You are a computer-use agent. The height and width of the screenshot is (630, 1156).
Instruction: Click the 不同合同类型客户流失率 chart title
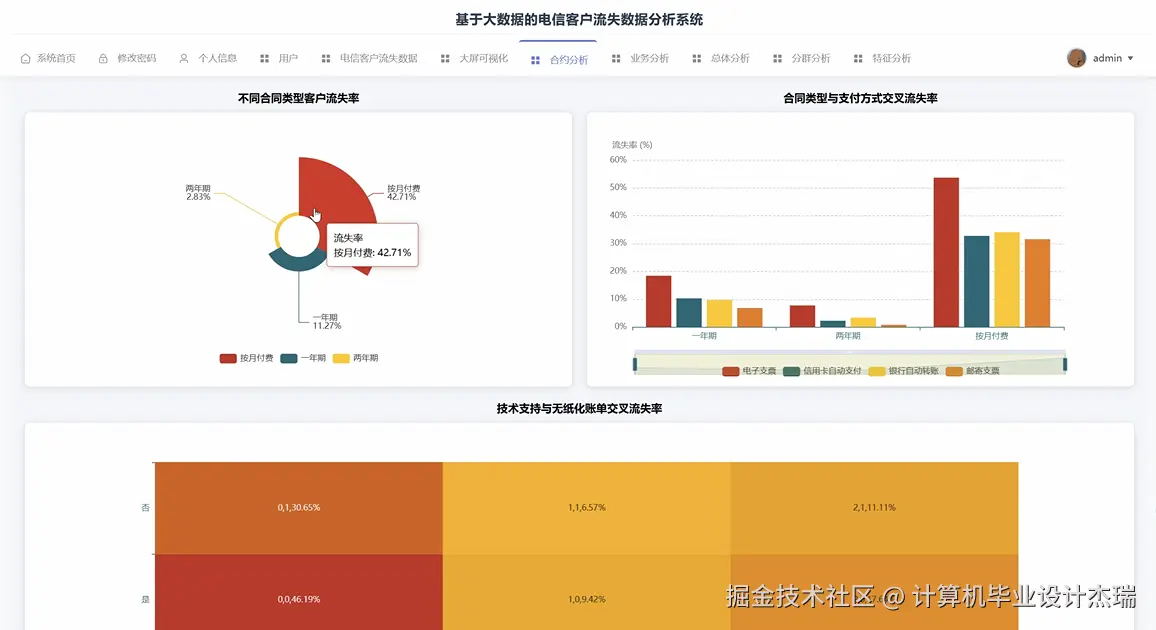299,98
